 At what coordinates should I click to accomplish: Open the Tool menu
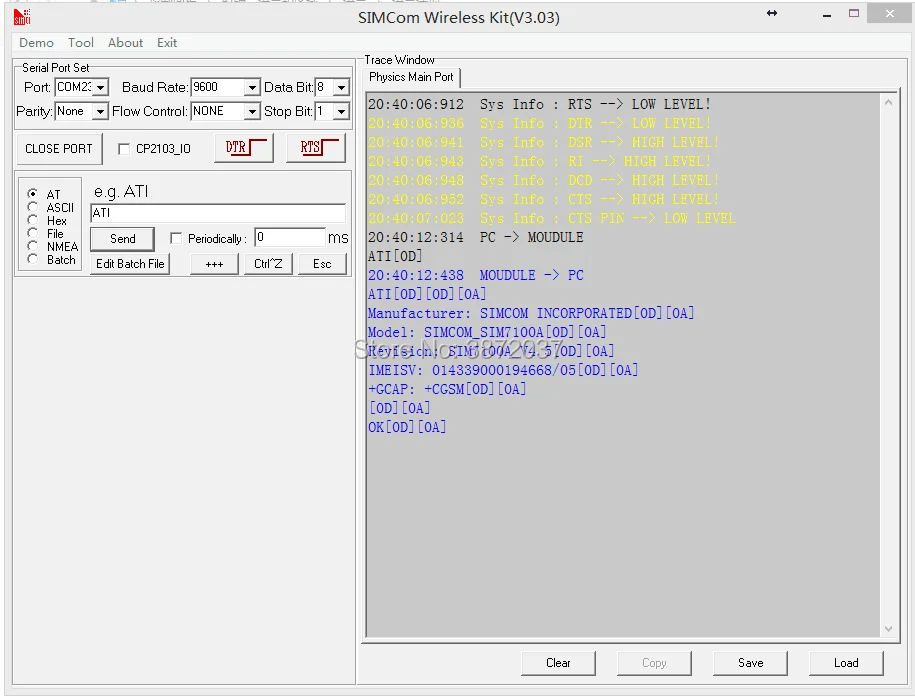click(81, 43)
